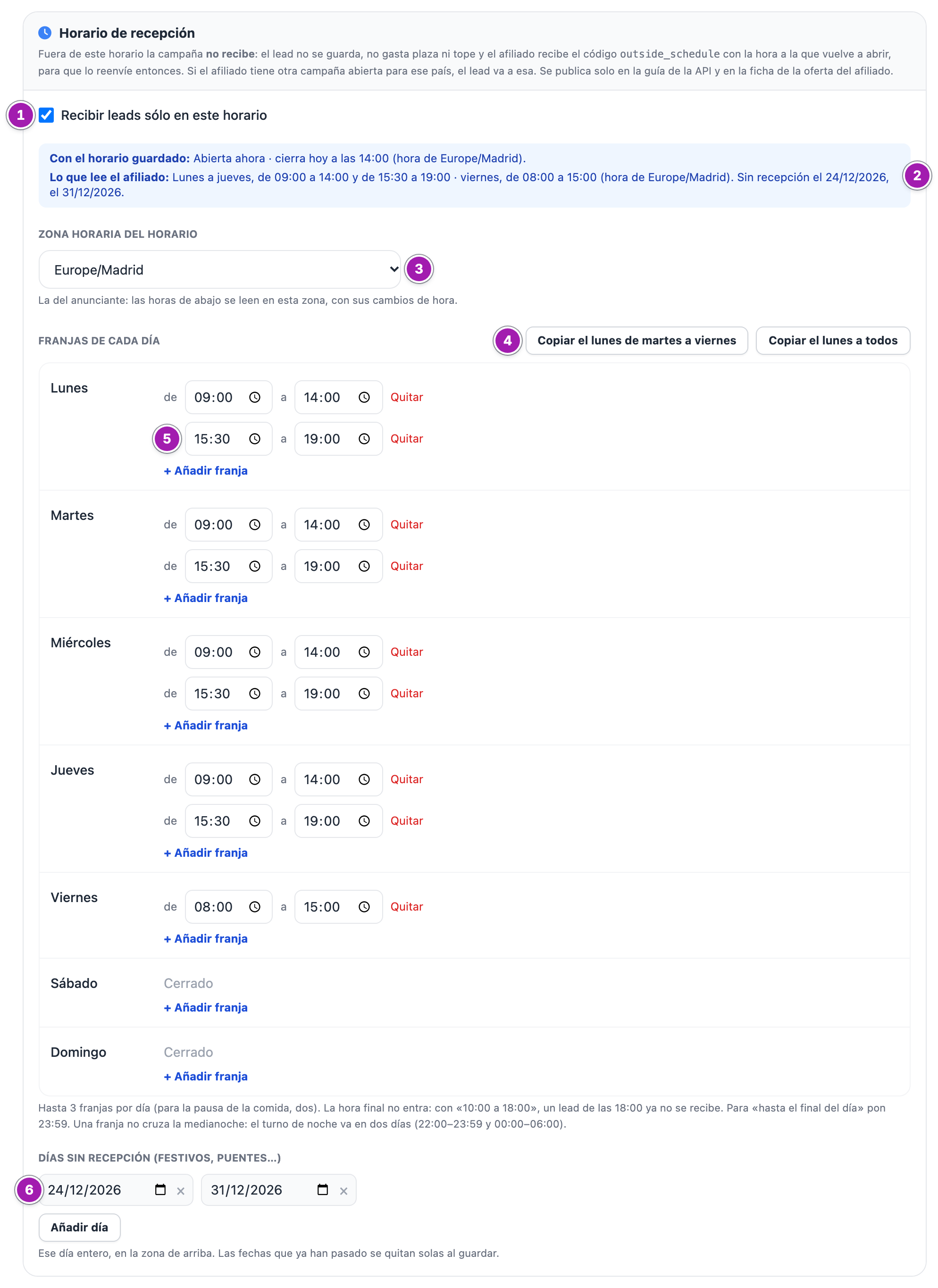
Task: Remove the Viernes 08:00 to 15:00 slot
Action: click(x=407, y=907)
